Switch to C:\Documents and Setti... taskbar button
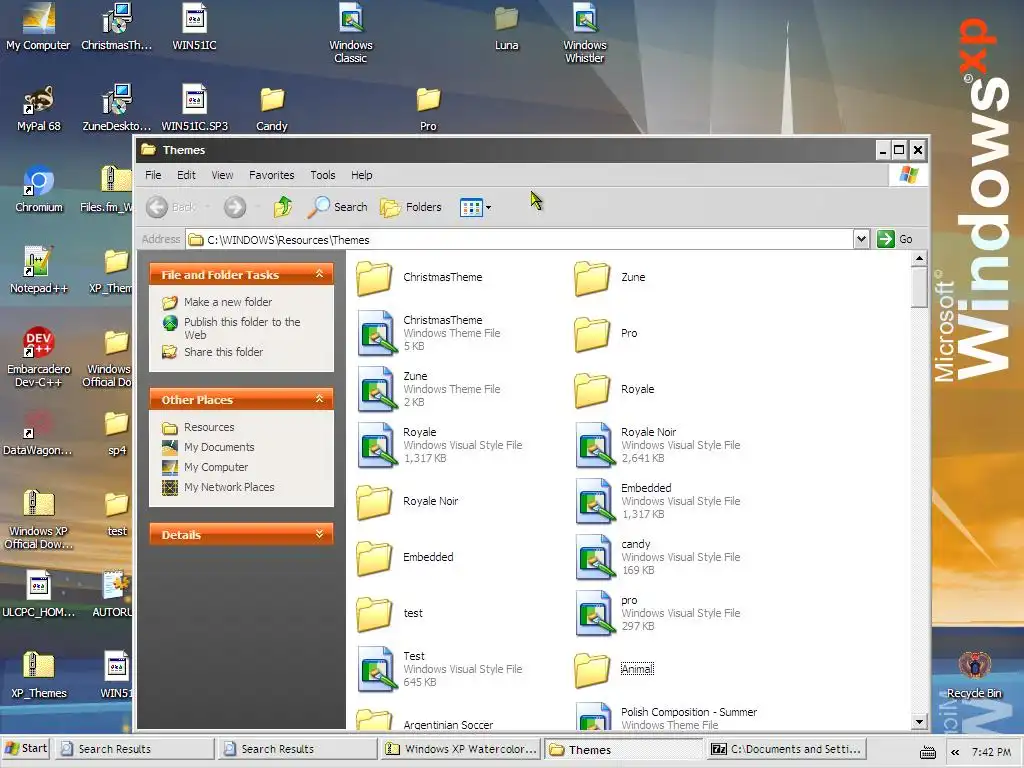1024x768 pixels. pyautogui.click(x=786, y=749)
